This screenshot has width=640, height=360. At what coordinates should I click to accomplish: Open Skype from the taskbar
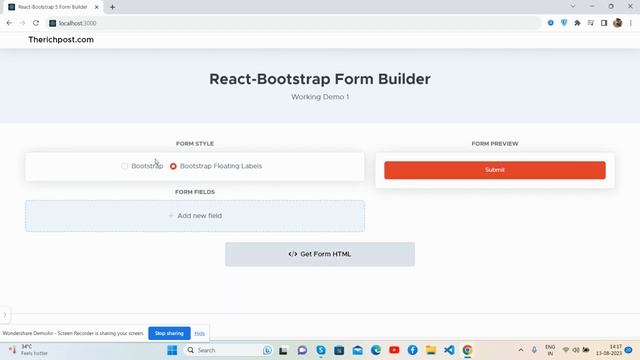coord(321,350)
